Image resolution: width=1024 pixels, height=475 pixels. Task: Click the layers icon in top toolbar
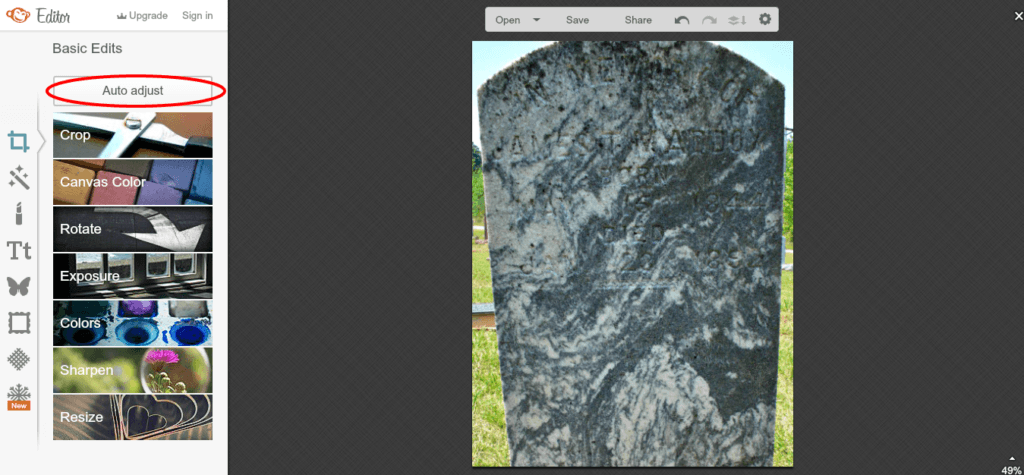[738, 20]
